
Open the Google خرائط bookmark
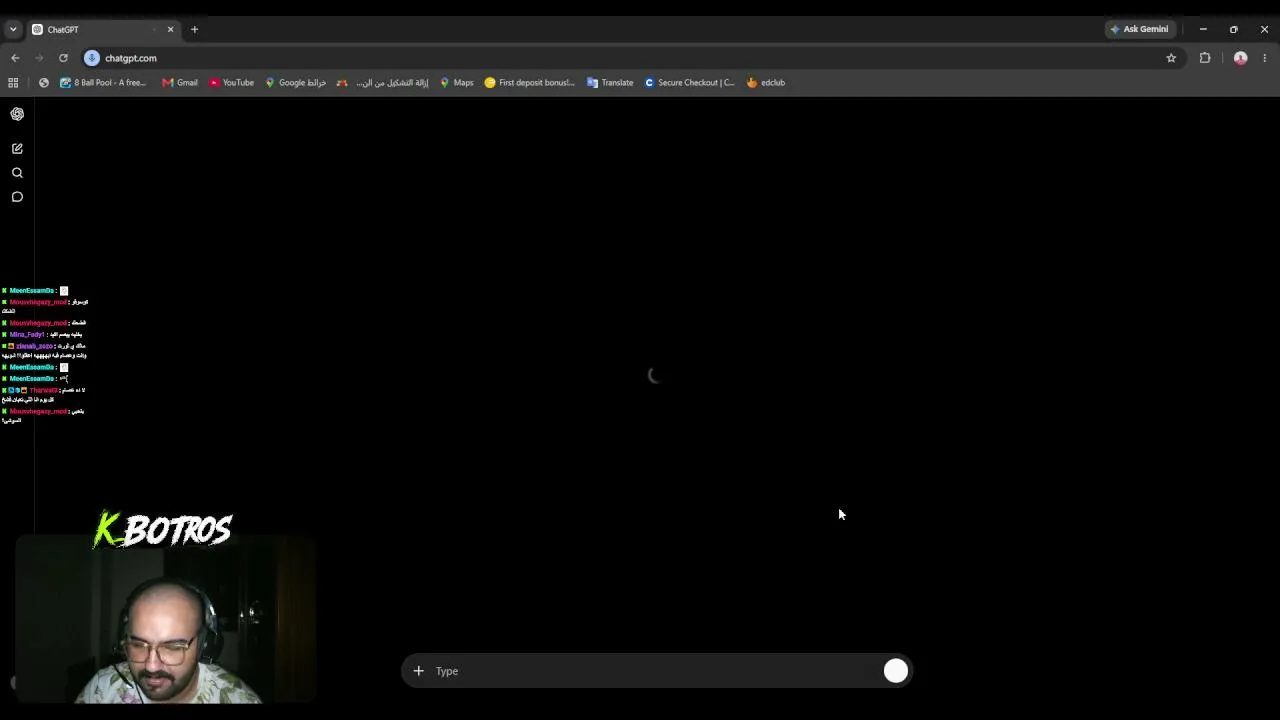pos(296,83)
